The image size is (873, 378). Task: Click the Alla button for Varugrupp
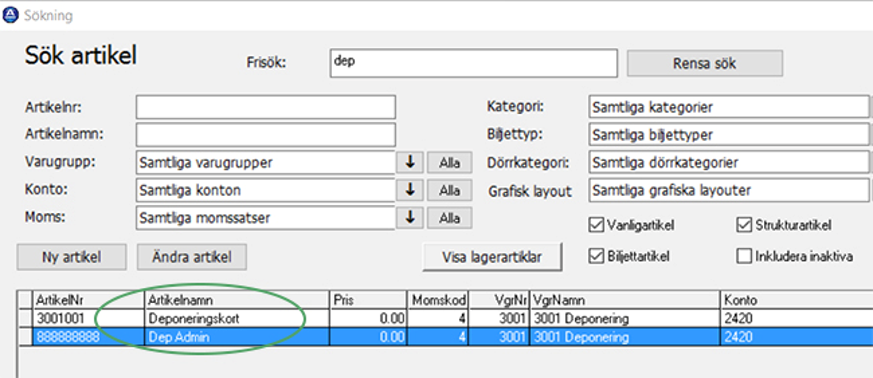449,163
